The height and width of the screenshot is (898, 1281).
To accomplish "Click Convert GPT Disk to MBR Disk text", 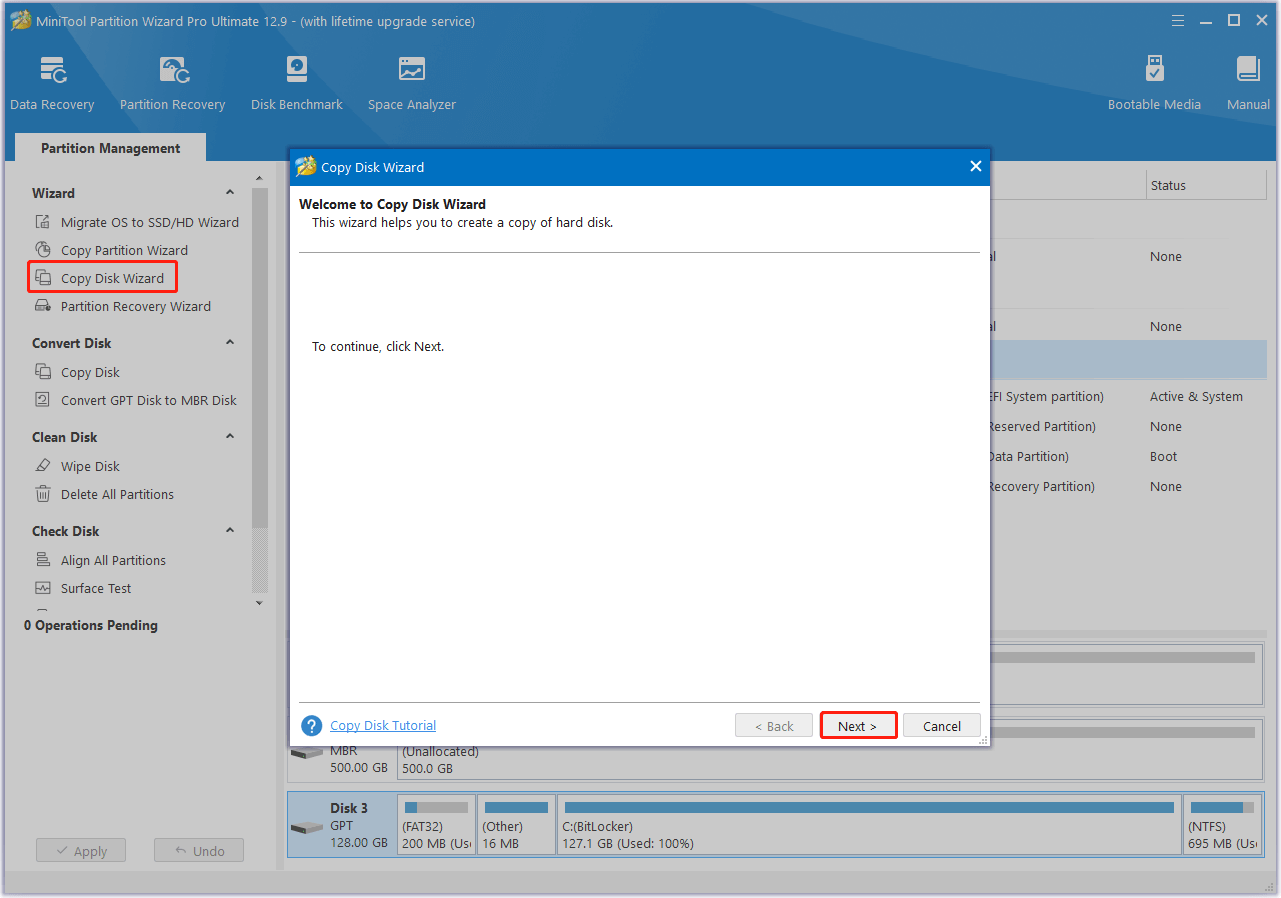I will pyautogui.click(x=149, y=400).
